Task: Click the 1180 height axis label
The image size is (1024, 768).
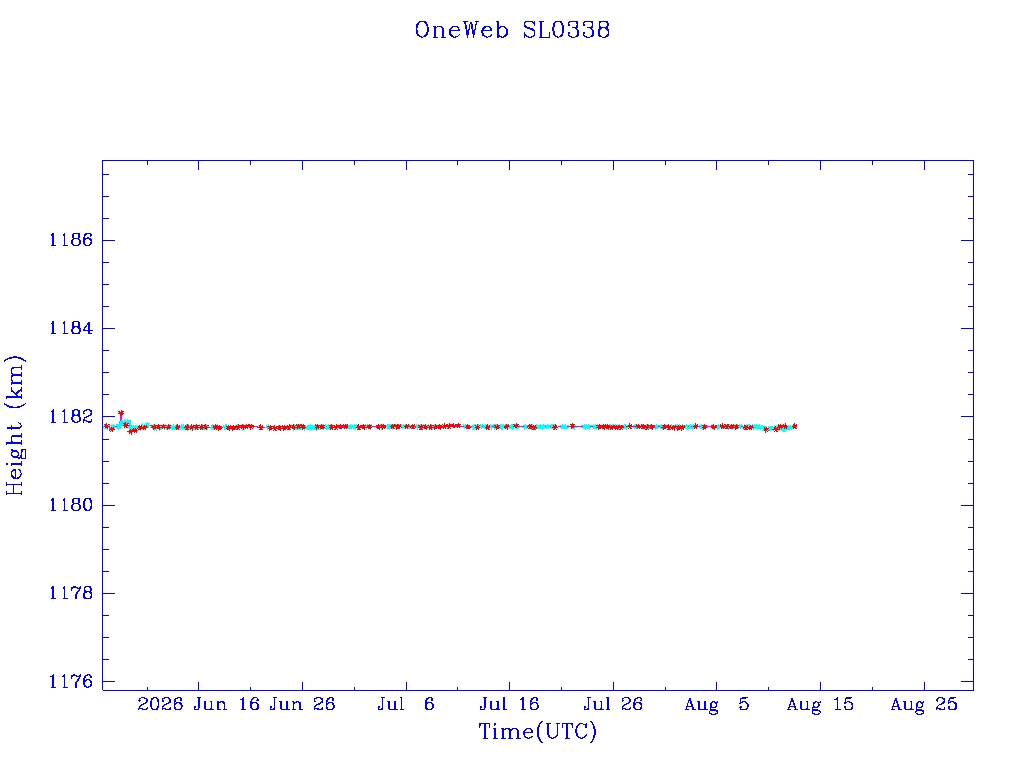Action: [x=71, y=505]
